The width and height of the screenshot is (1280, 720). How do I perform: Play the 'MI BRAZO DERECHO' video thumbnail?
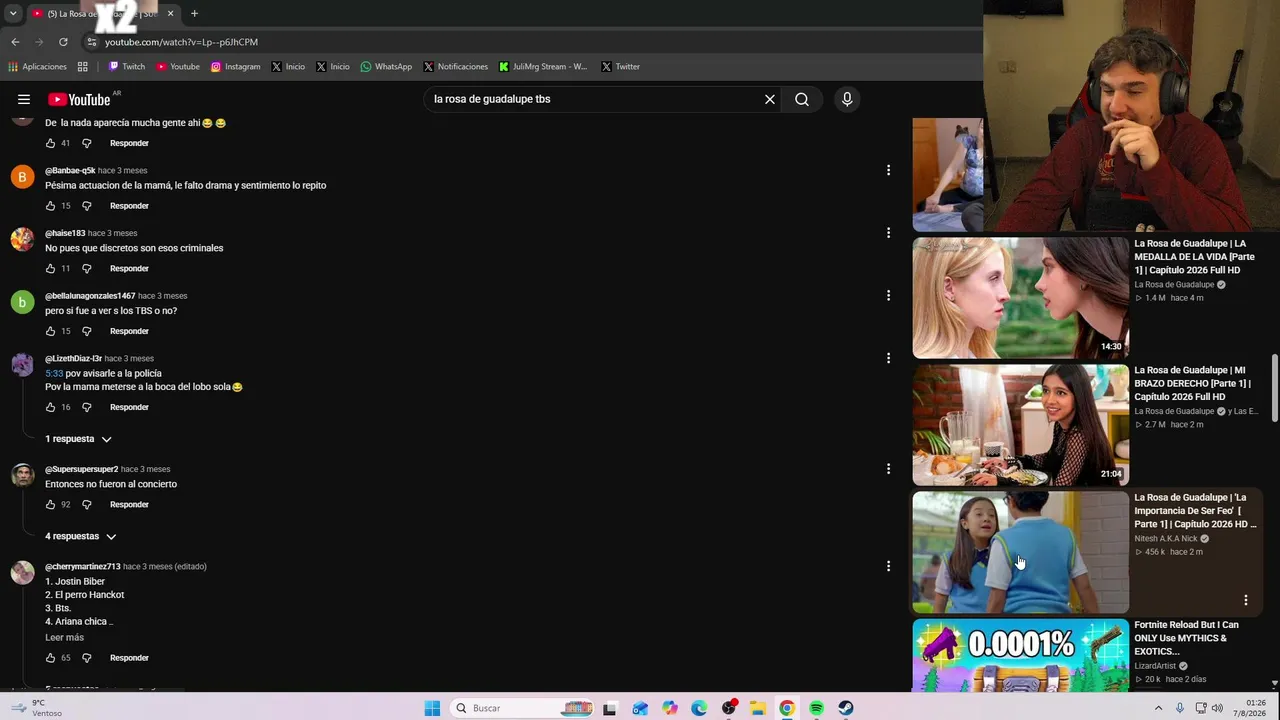[x=1020, y=425]
